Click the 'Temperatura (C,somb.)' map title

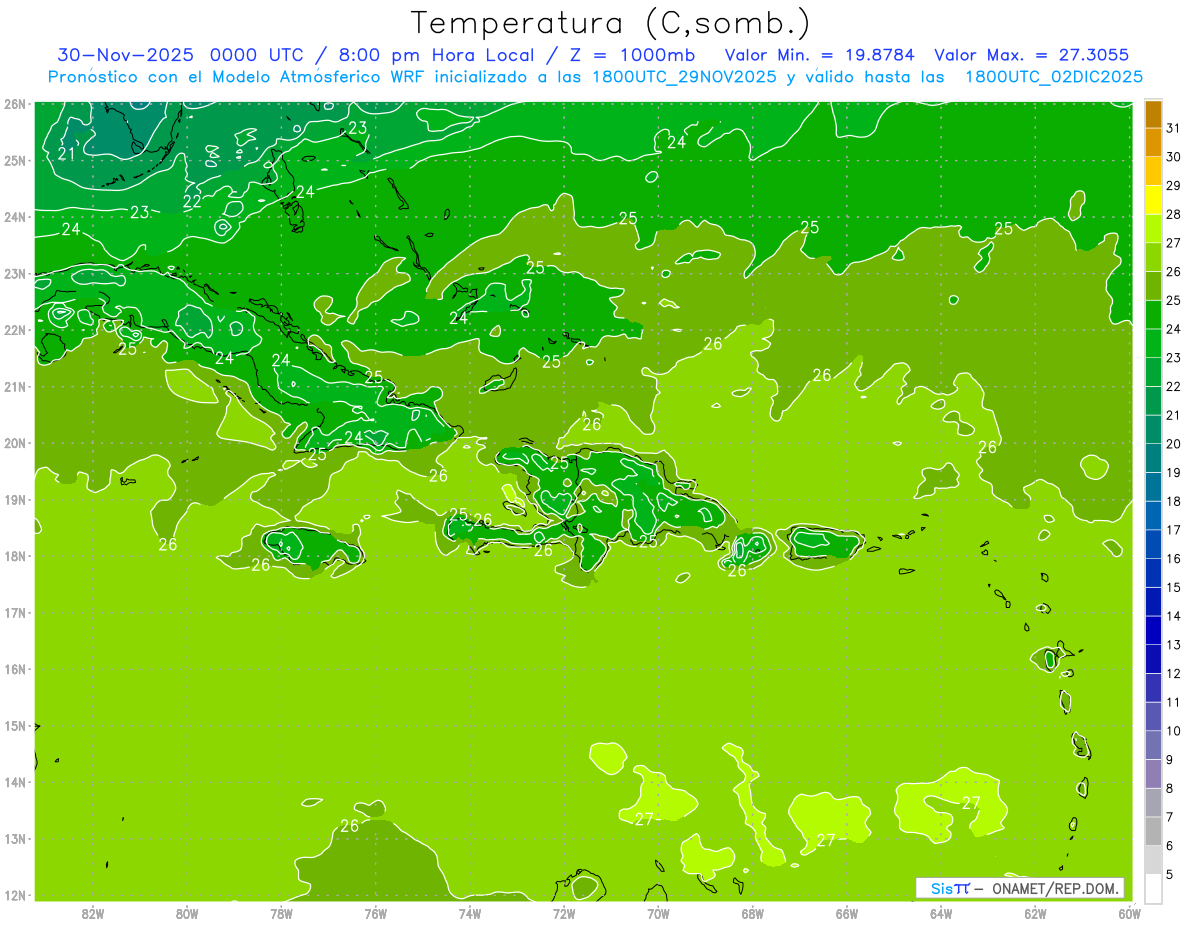[611, 23]
